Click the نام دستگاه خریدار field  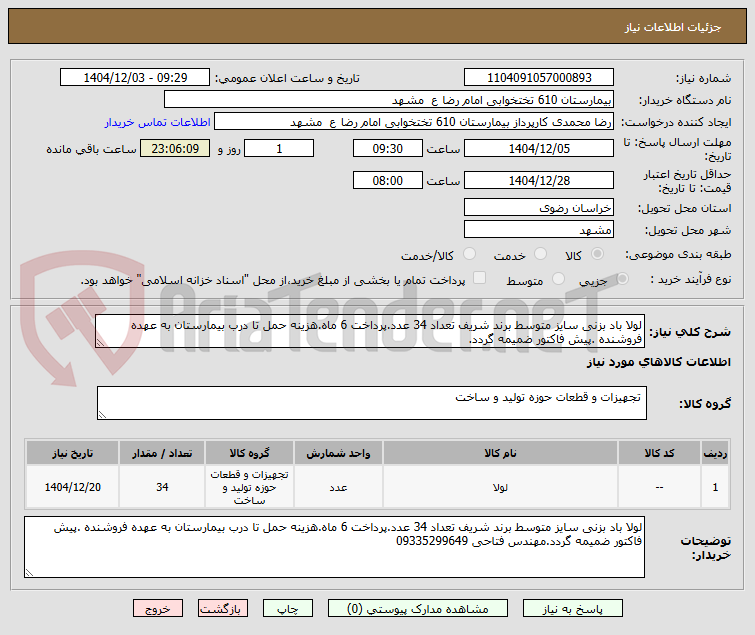tap(389, 100)
